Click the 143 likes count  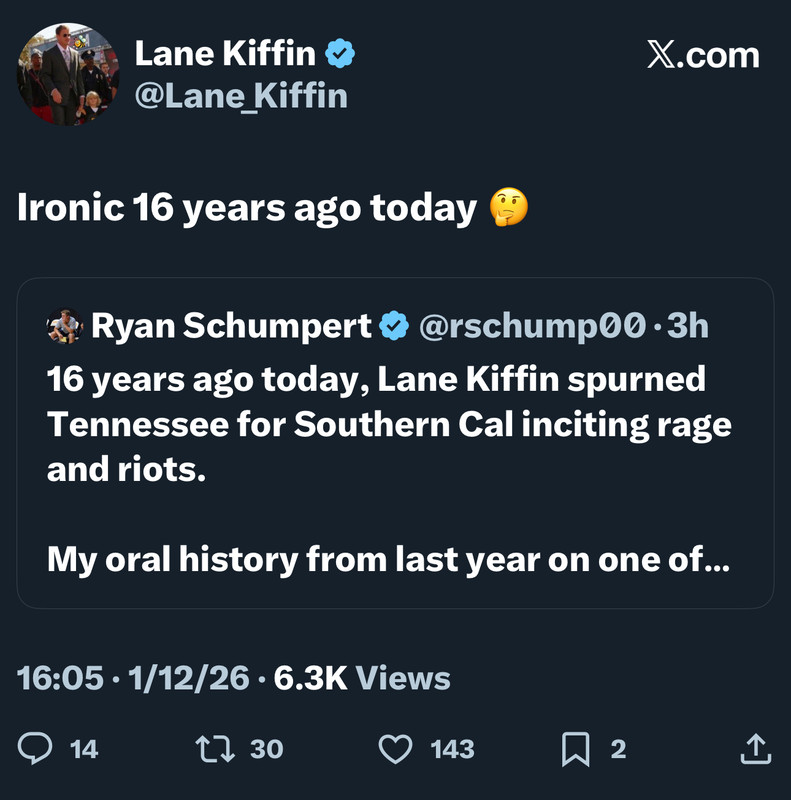pos(452,748)
